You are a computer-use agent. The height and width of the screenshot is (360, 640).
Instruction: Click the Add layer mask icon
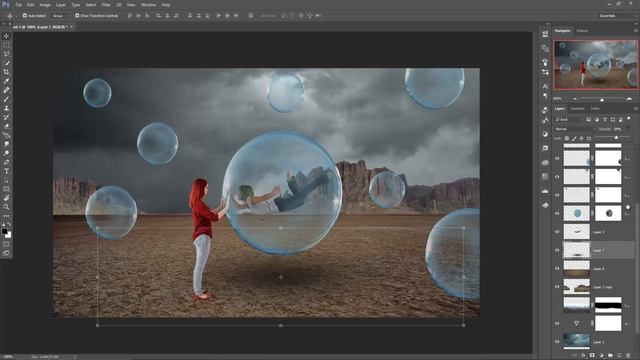[592, 356]
